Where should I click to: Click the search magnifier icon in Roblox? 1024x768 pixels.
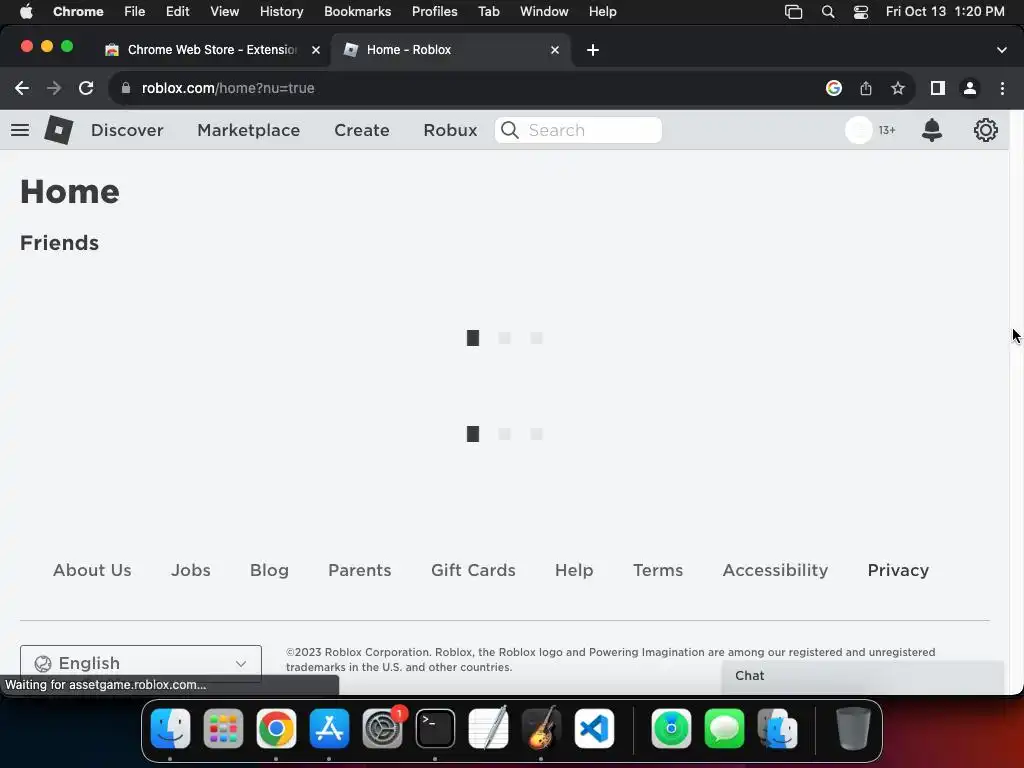pyautogui.click(x=510, y=130)
